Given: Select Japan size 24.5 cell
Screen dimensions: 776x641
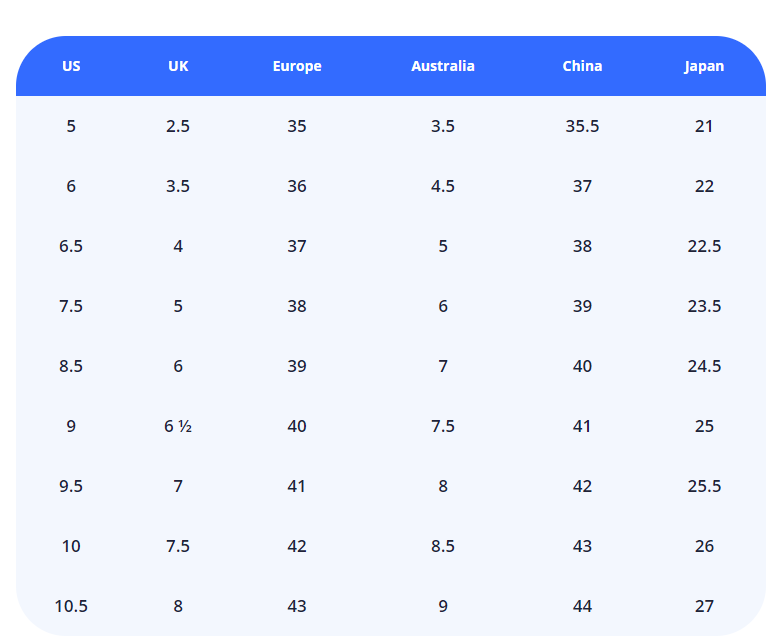Looking at the screenshot, I should (704, 366).
